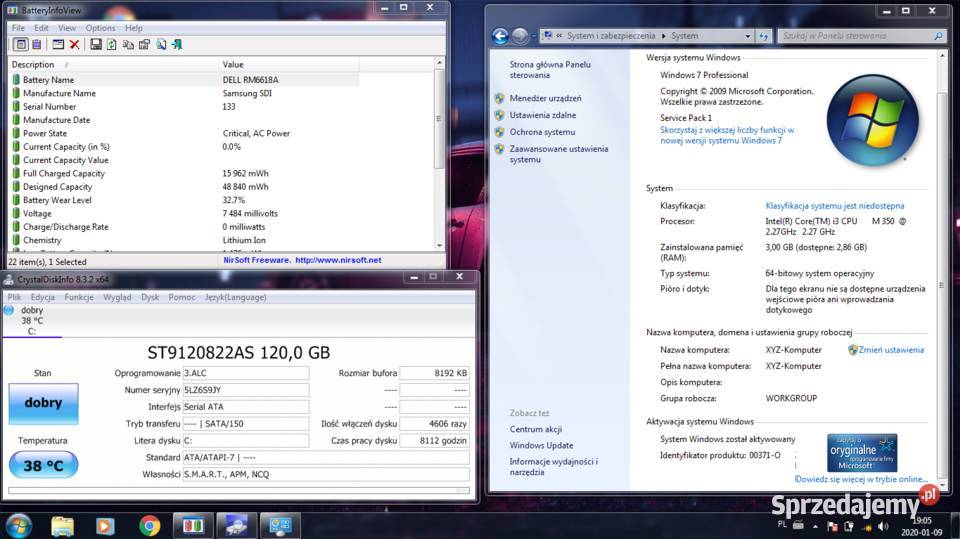Show hidden tray icons arrow

(x=816, y=526)
